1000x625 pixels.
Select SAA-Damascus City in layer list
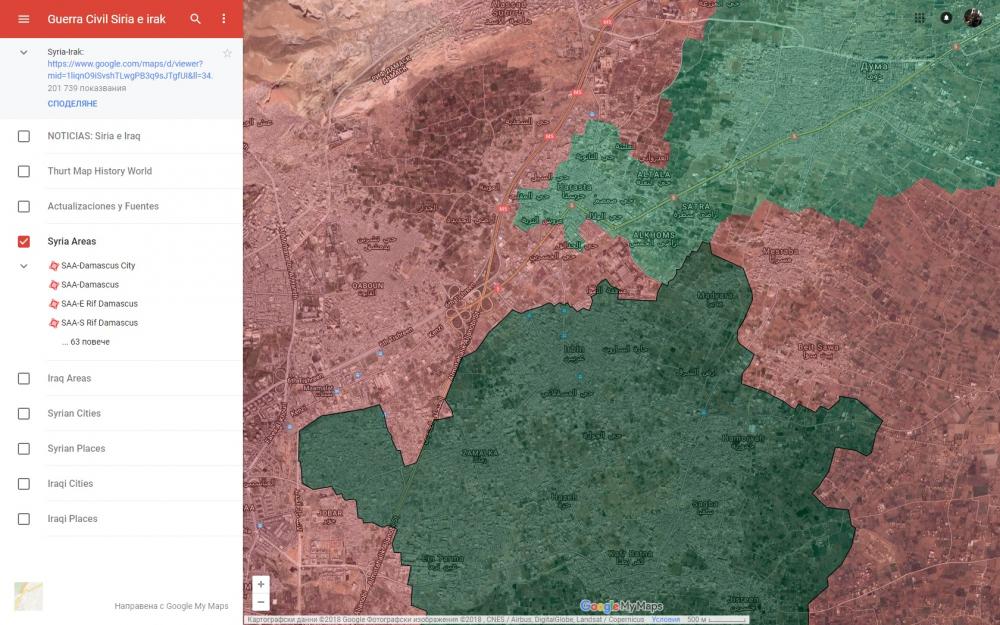pos(97,266)
